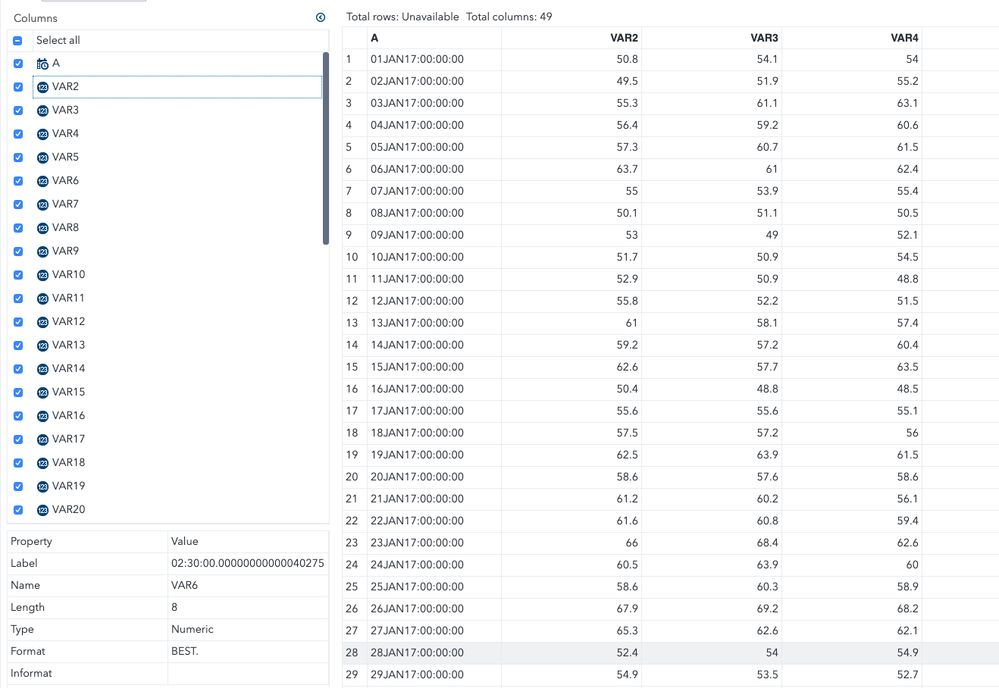Click the Value column header
The height and width of the screenshot is (688, 999).
point(248,541)
